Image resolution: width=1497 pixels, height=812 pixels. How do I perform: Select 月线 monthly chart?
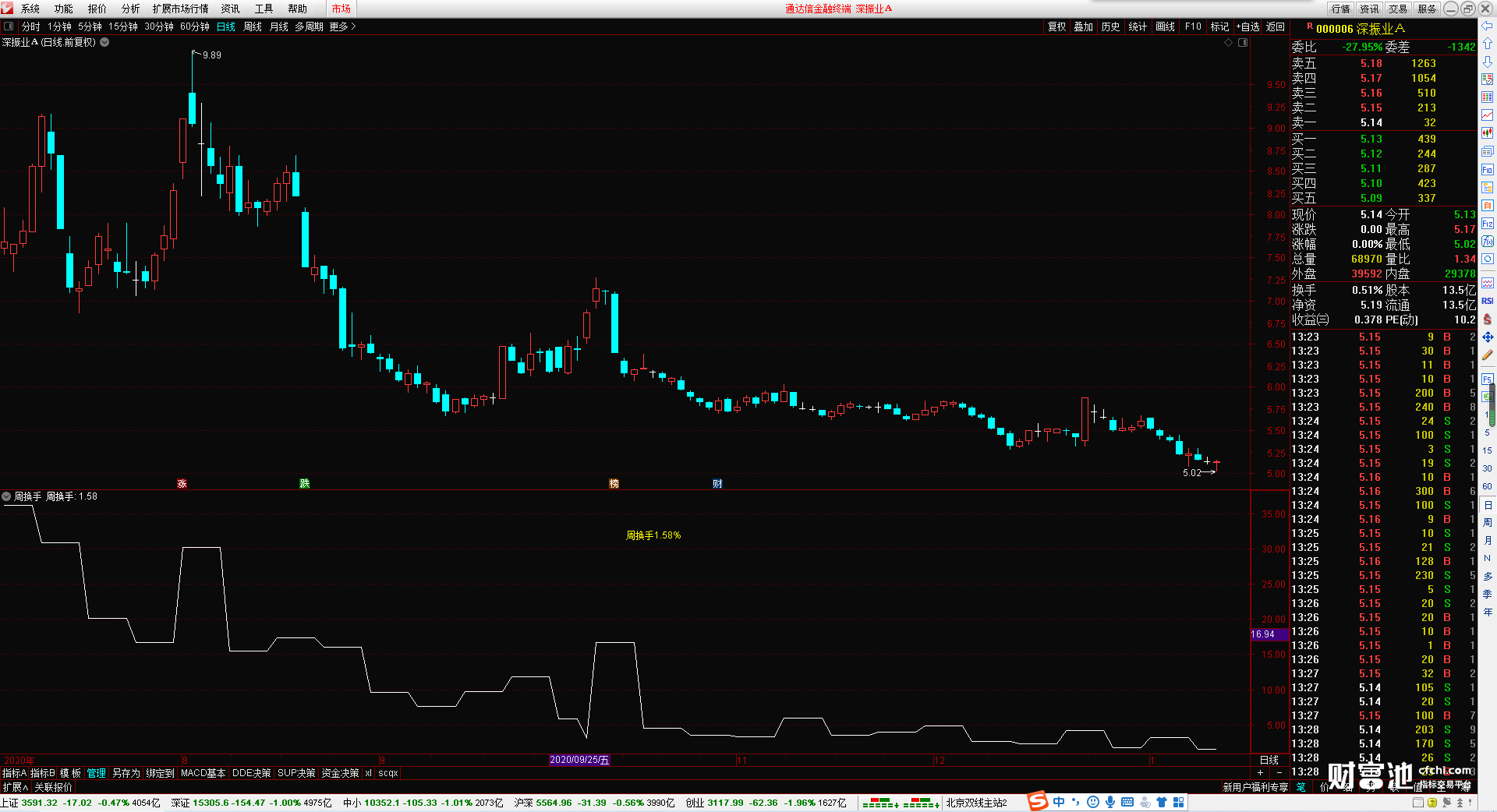pyautogui.click(x=279, y=26)
